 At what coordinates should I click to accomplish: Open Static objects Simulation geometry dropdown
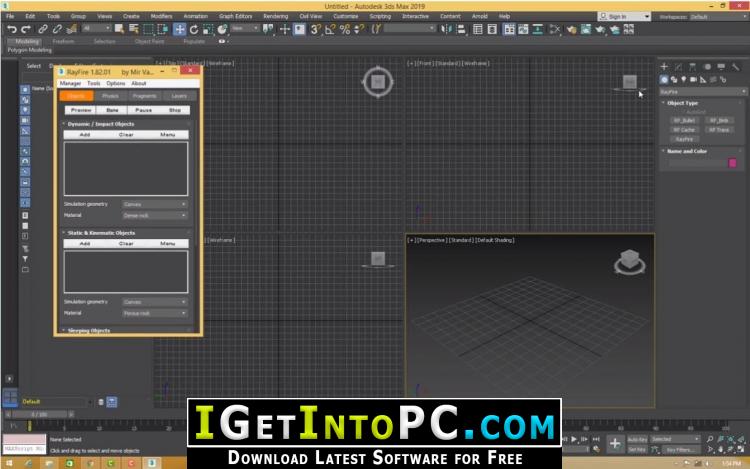[154, 302]
